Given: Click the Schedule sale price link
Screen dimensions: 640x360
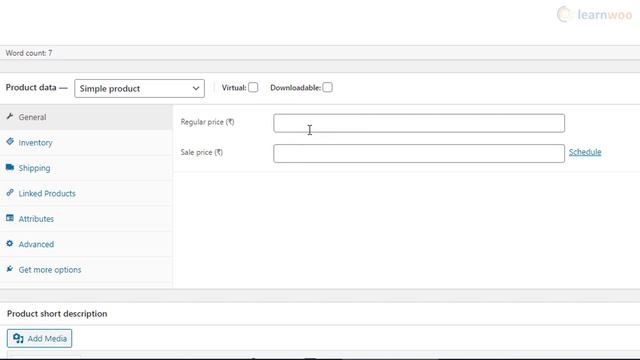Looking at the screenshot, I should click(585, 152).
